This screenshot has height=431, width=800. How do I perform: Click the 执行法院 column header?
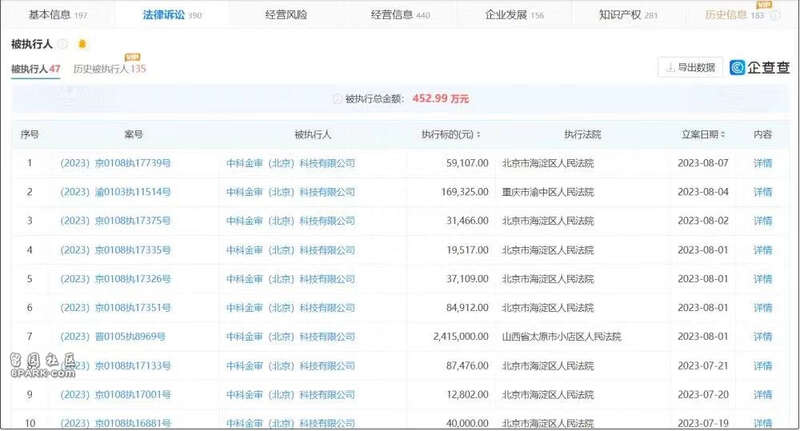click(x=583, y=135)
